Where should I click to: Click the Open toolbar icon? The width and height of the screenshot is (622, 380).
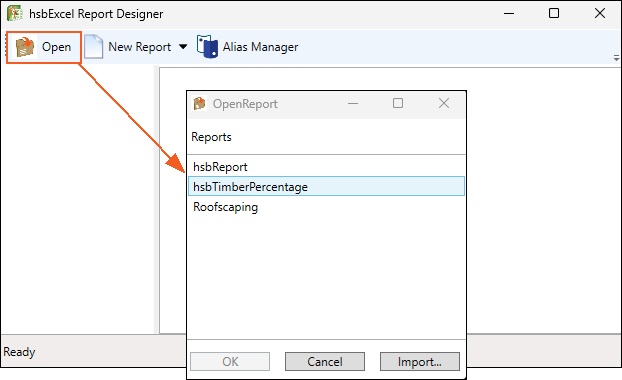pos(25,47)
